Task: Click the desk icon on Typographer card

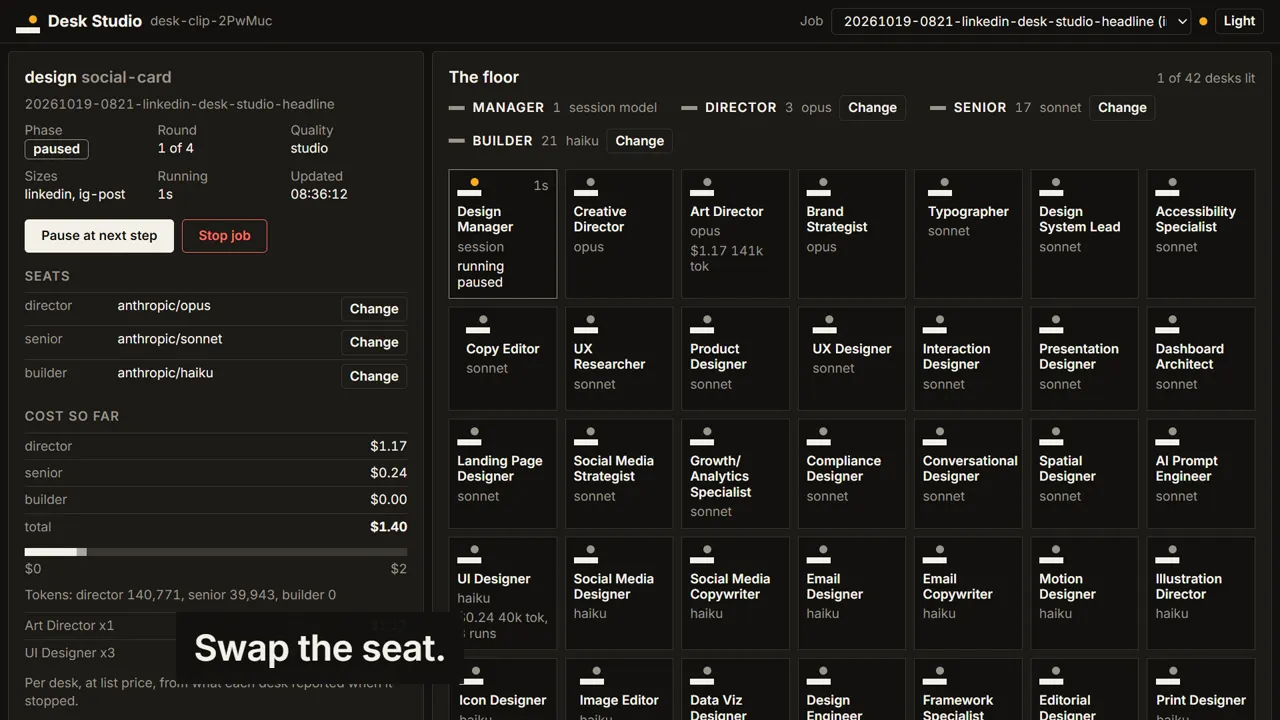Action: pos(940,187)
